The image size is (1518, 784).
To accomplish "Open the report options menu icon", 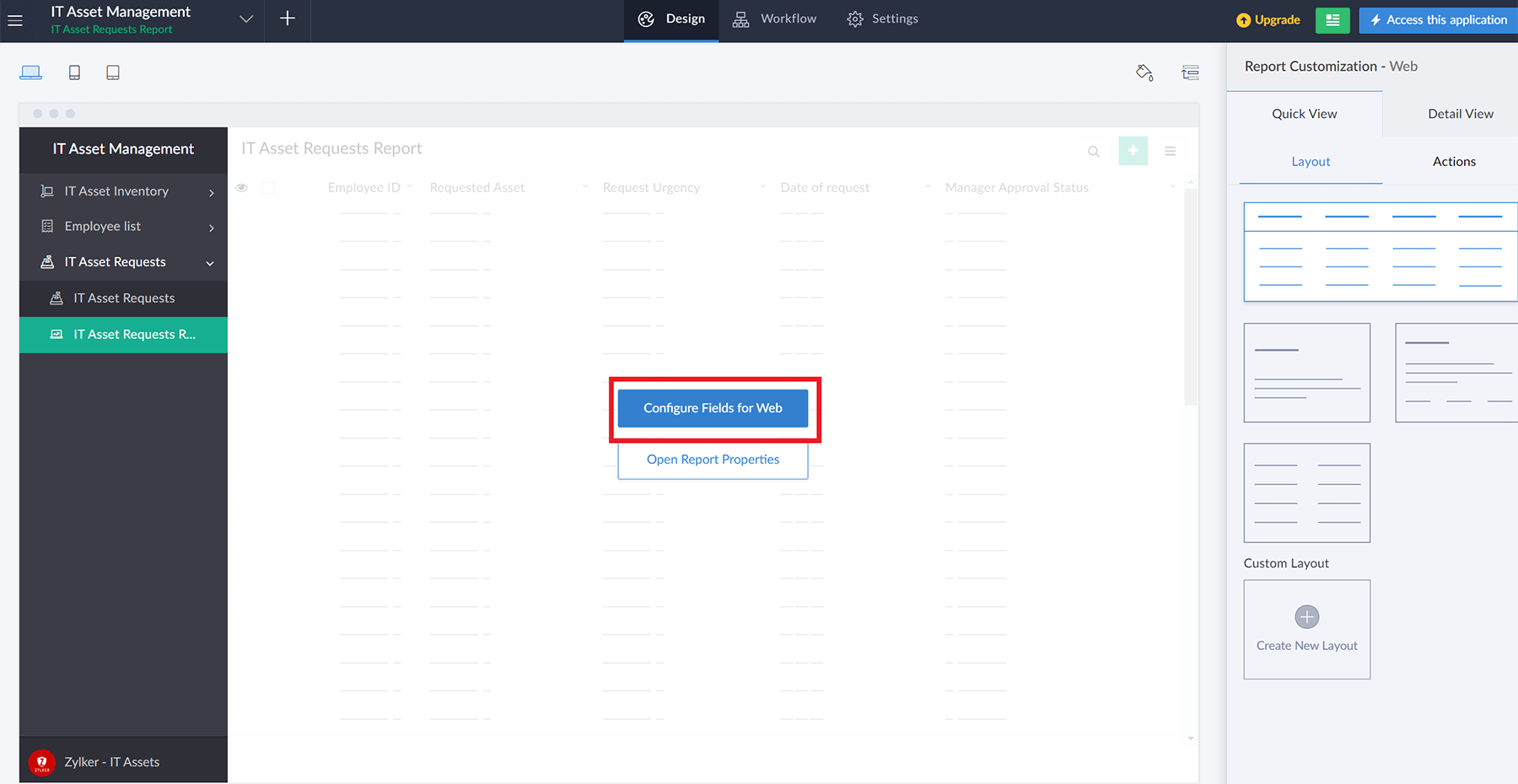I will pyautogui.click(x=1171, y=152).
